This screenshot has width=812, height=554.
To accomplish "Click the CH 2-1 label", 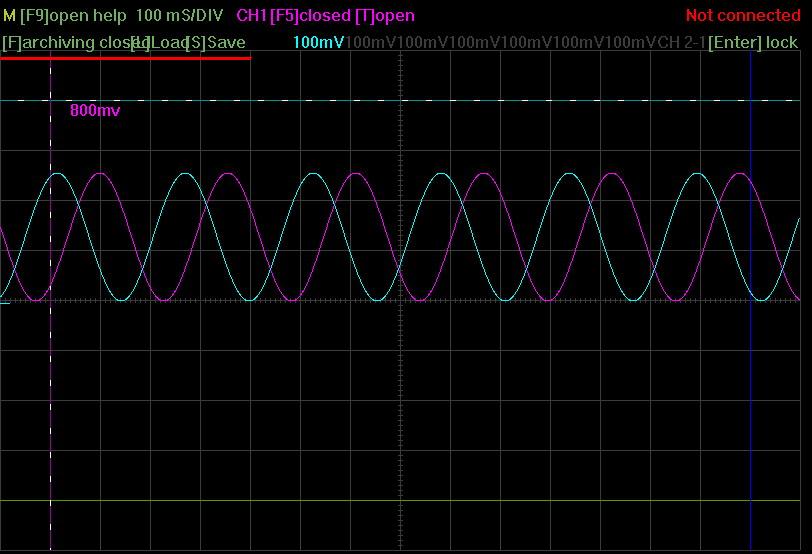I will [x=683, y=42].
